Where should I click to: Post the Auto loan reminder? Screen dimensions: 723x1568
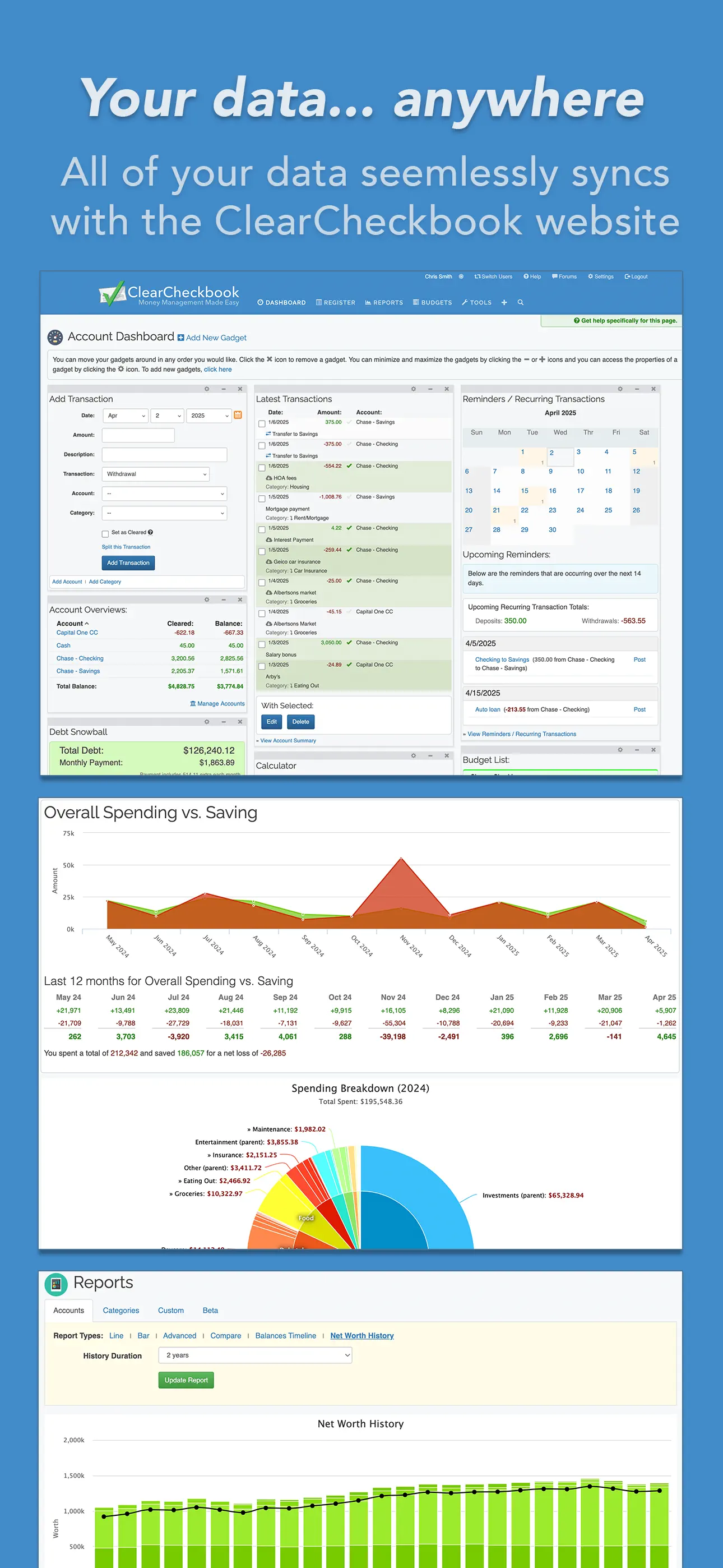coord(639,710)
